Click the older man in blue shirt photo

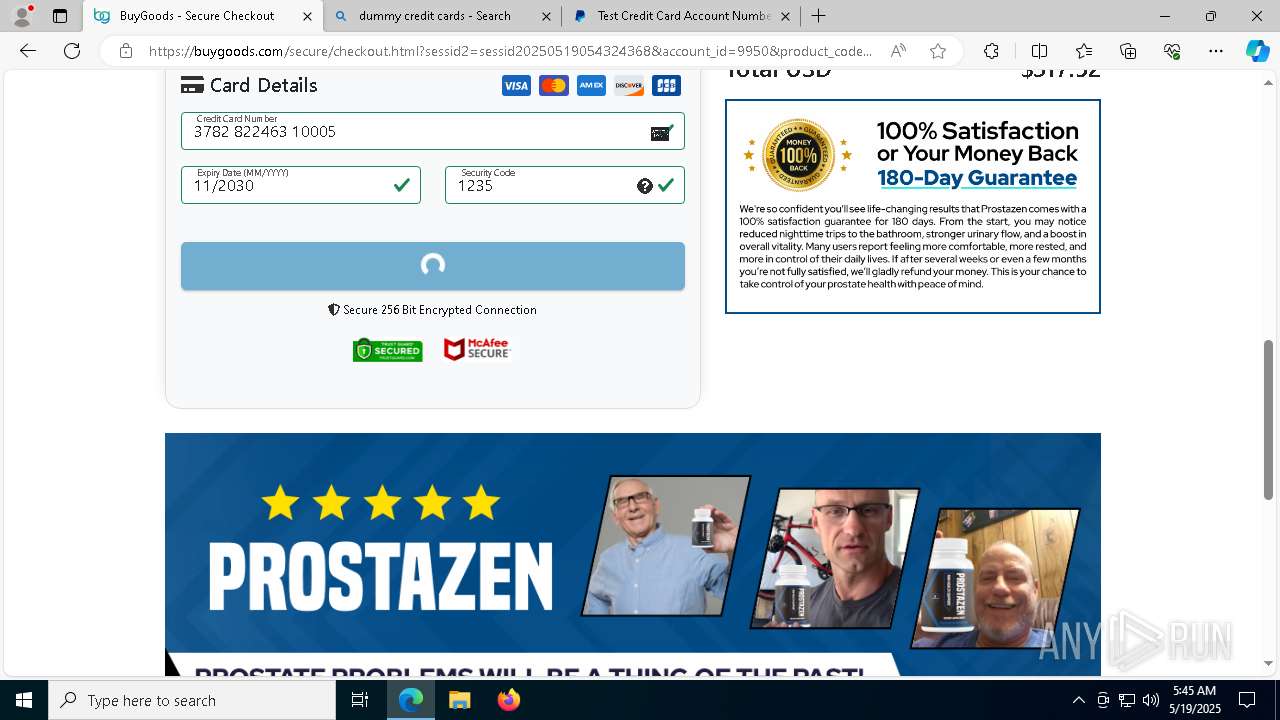665,545
